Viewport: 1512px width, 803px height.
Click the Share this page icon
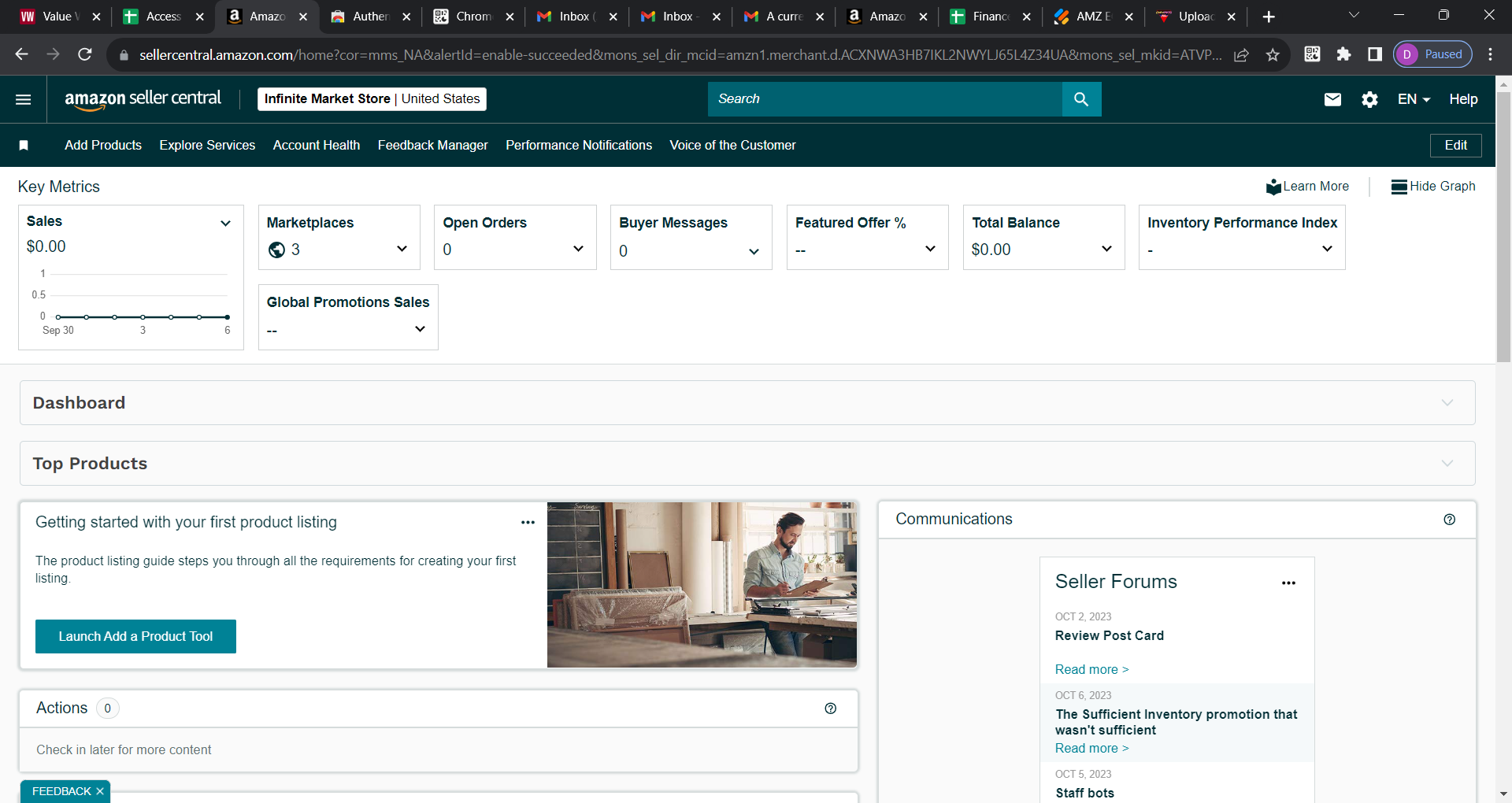coord(1241,54)
